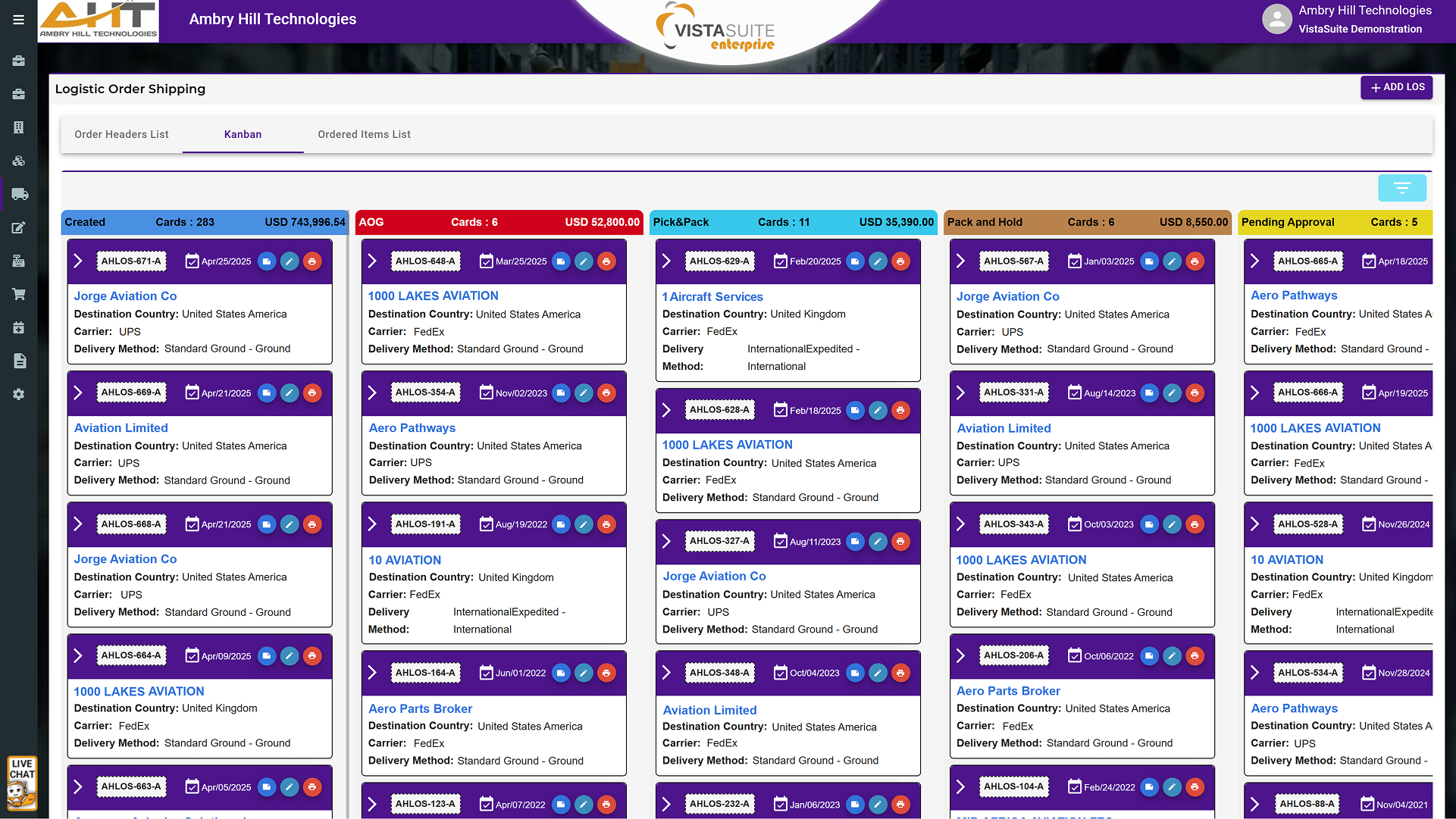The image size is (1456, 819).
Task: Print order AHLOS-671-A with red printer icon
Action: pos(312,261)
